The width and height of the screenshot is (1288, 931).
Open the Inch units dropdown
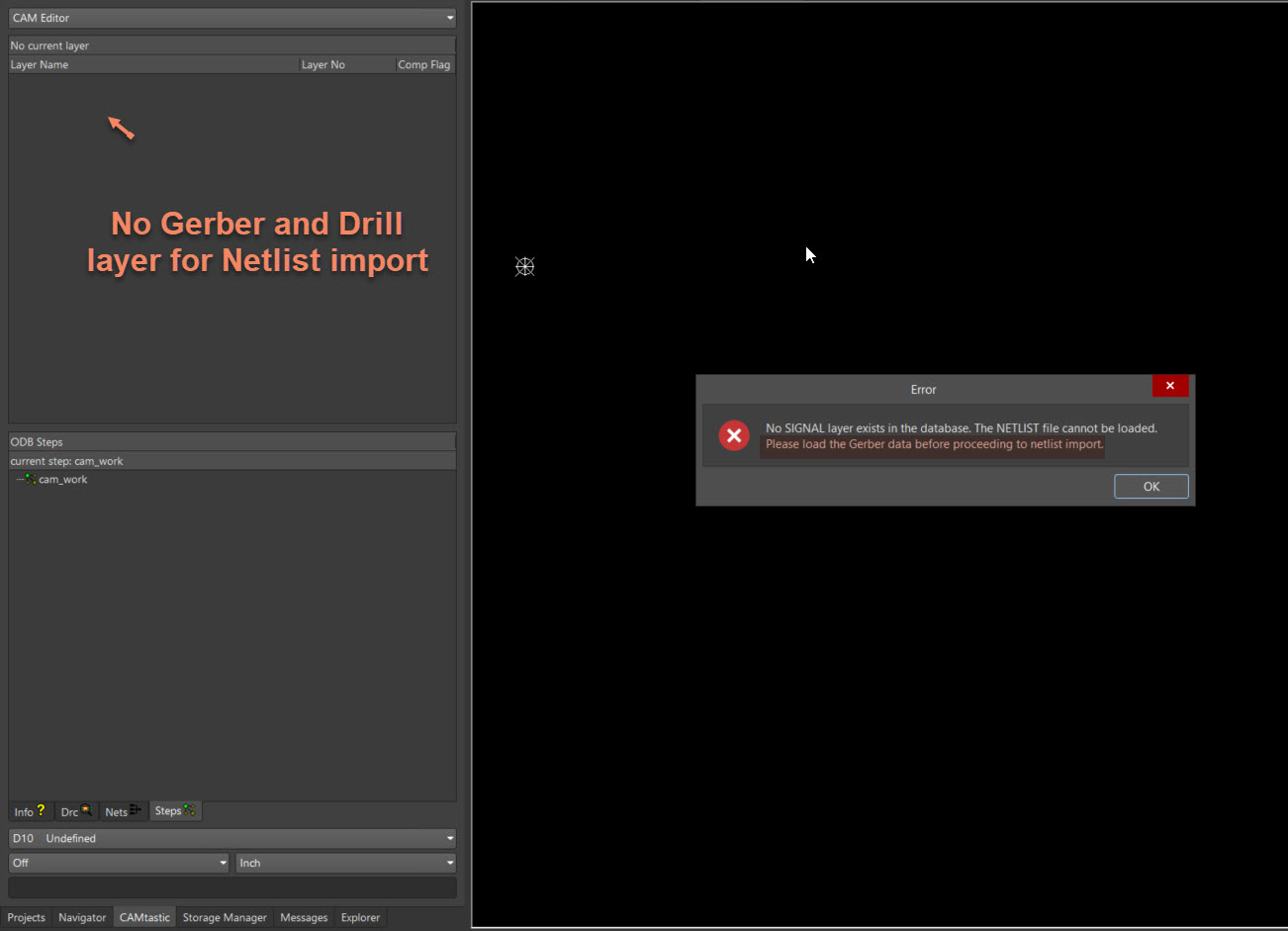tap(346, 863)
